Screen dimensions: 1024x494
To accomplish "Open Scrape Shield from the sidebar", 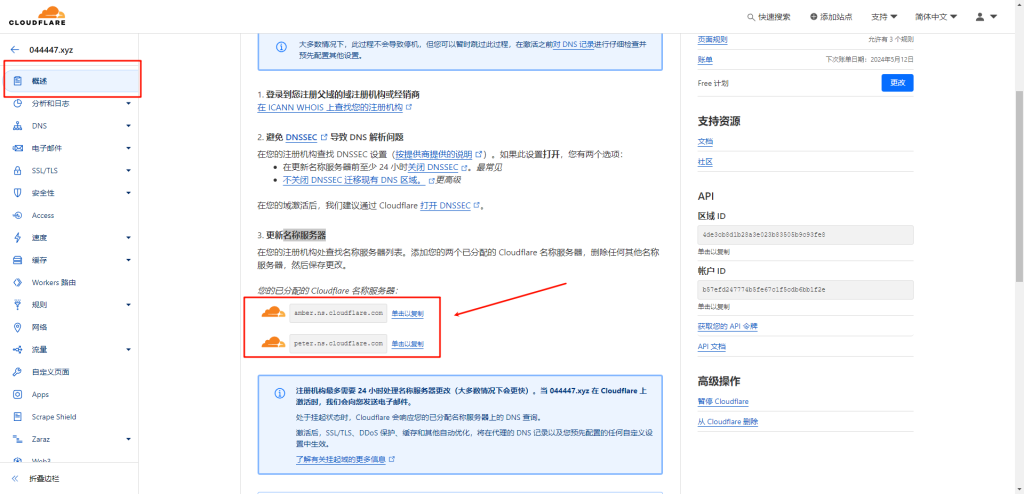I will [54, 416].
